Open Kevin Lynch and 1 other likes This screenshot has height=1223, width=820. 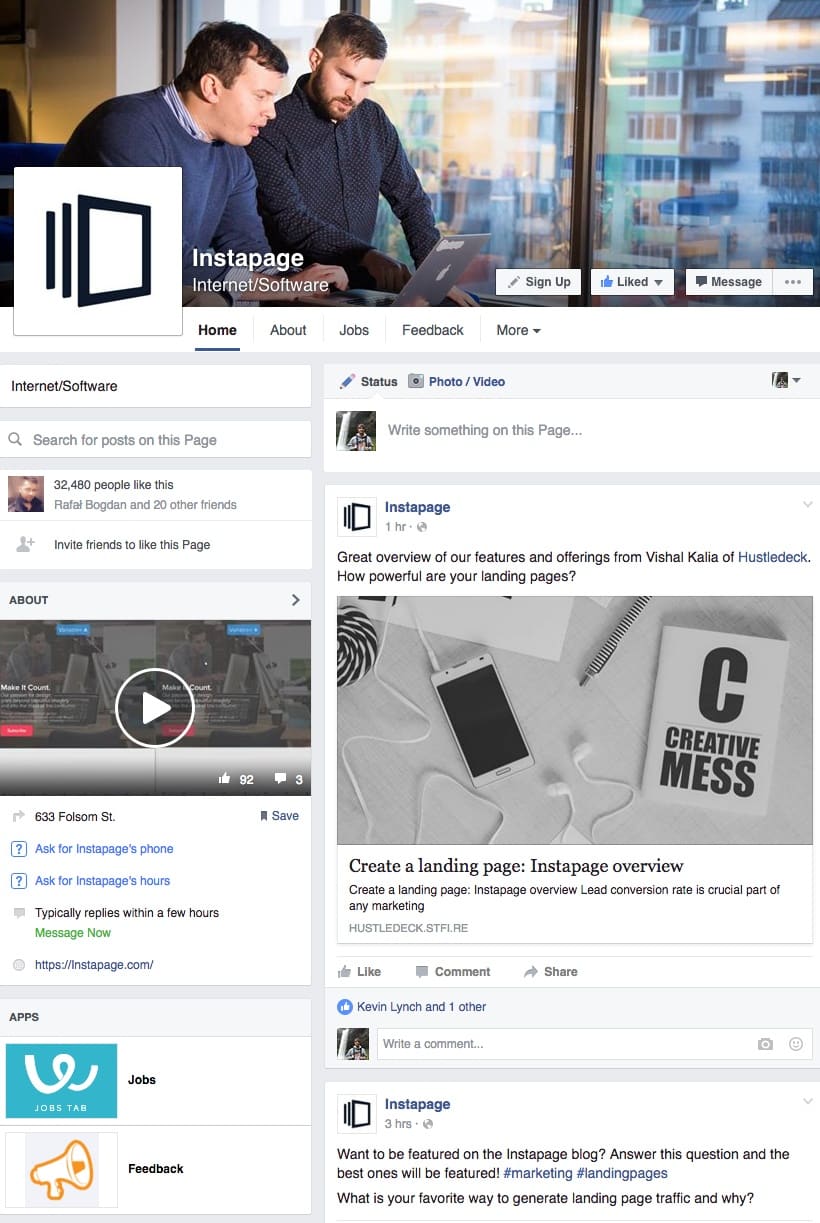[421, 1007]
